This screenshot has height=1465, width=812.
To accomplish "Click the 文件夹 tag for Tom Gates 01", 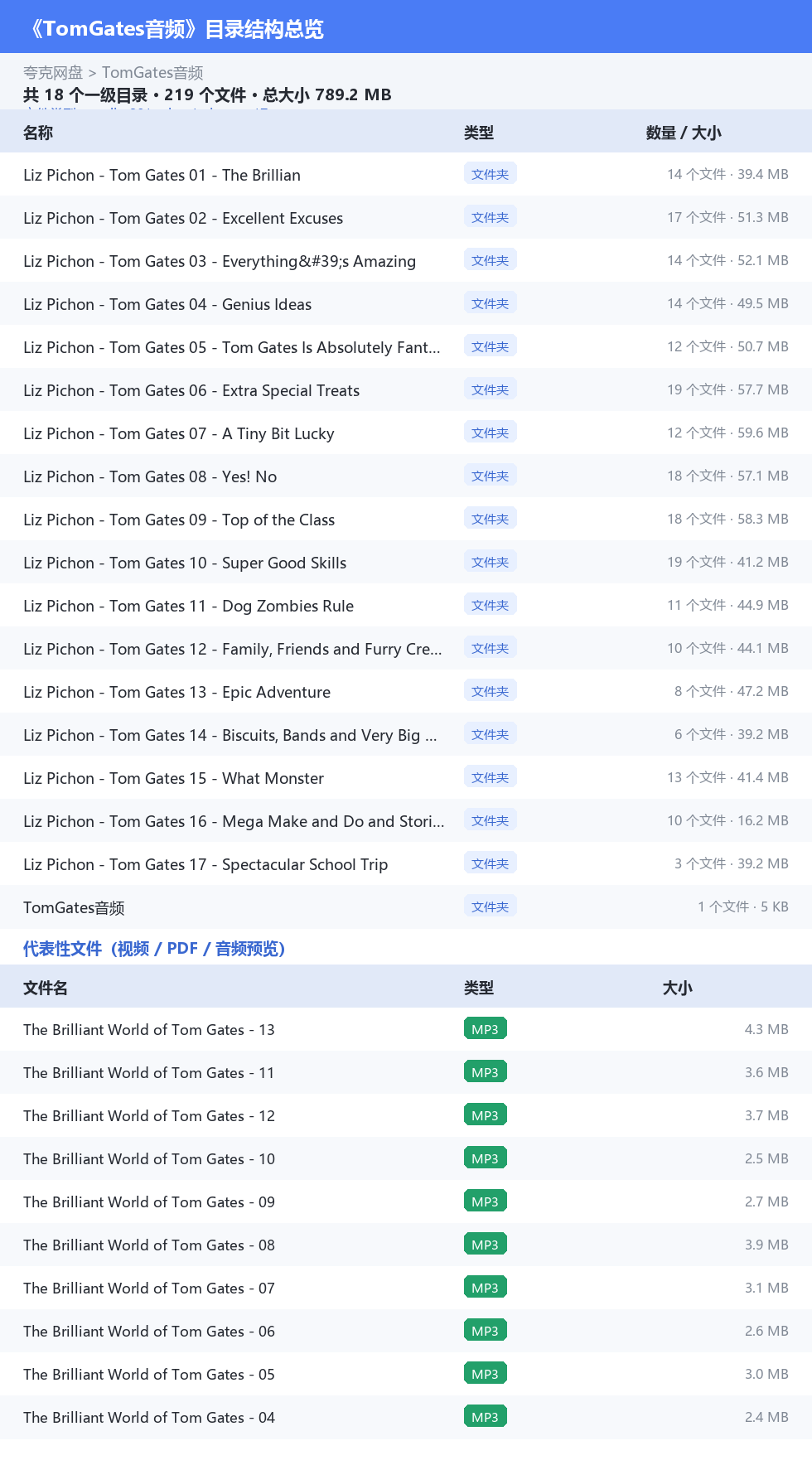I will click(x=491, y=174).
